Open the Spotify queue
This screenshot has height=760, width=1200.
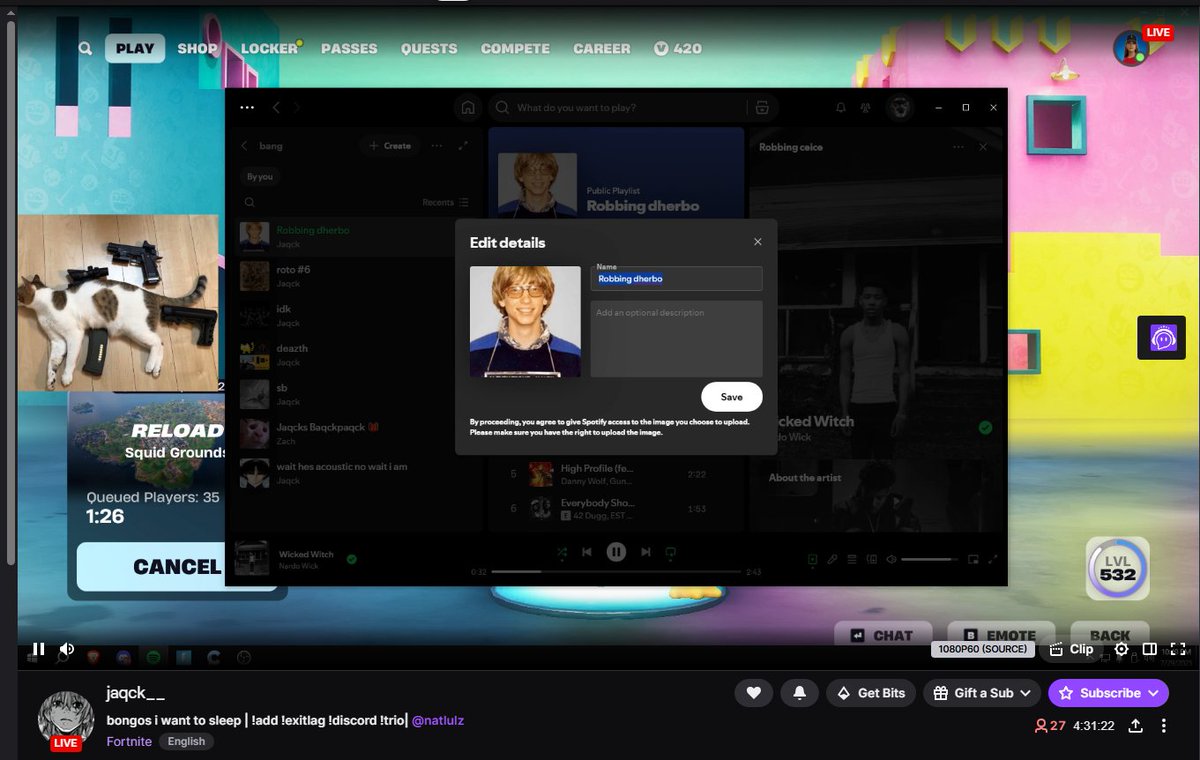(x=852, y=560)
